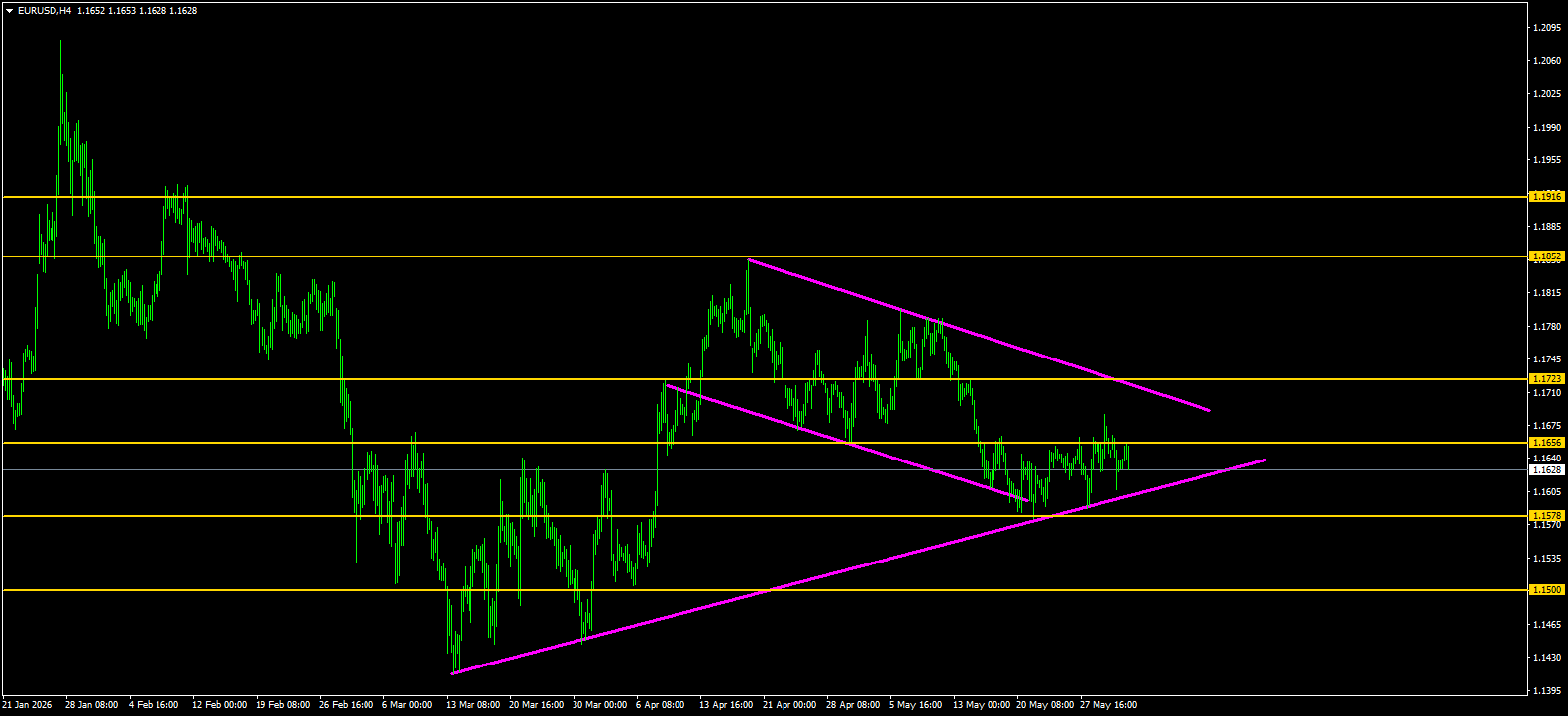Click the 1.1815 price scale value
This screenshot has height=716, width=1568.
(x=1547, y=293)
